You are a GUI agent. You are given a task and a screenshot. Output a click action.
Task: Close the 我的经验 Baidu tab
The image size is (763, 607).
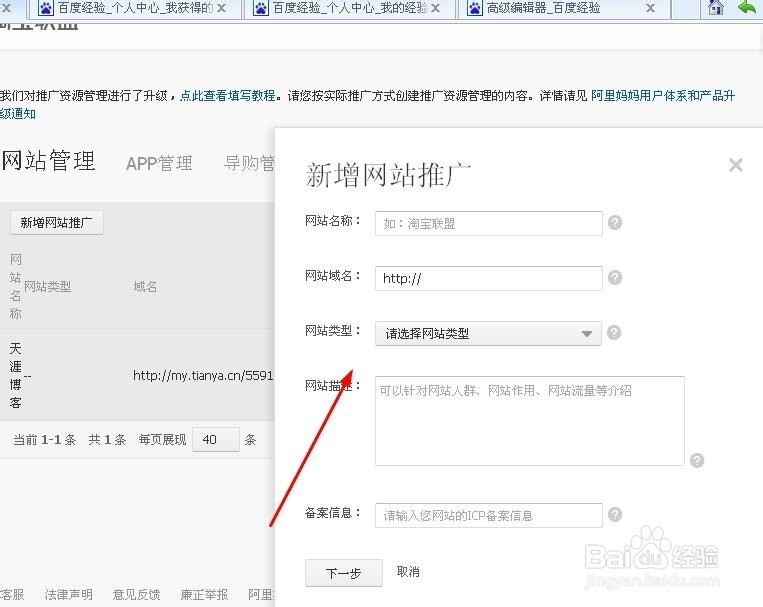436,8
